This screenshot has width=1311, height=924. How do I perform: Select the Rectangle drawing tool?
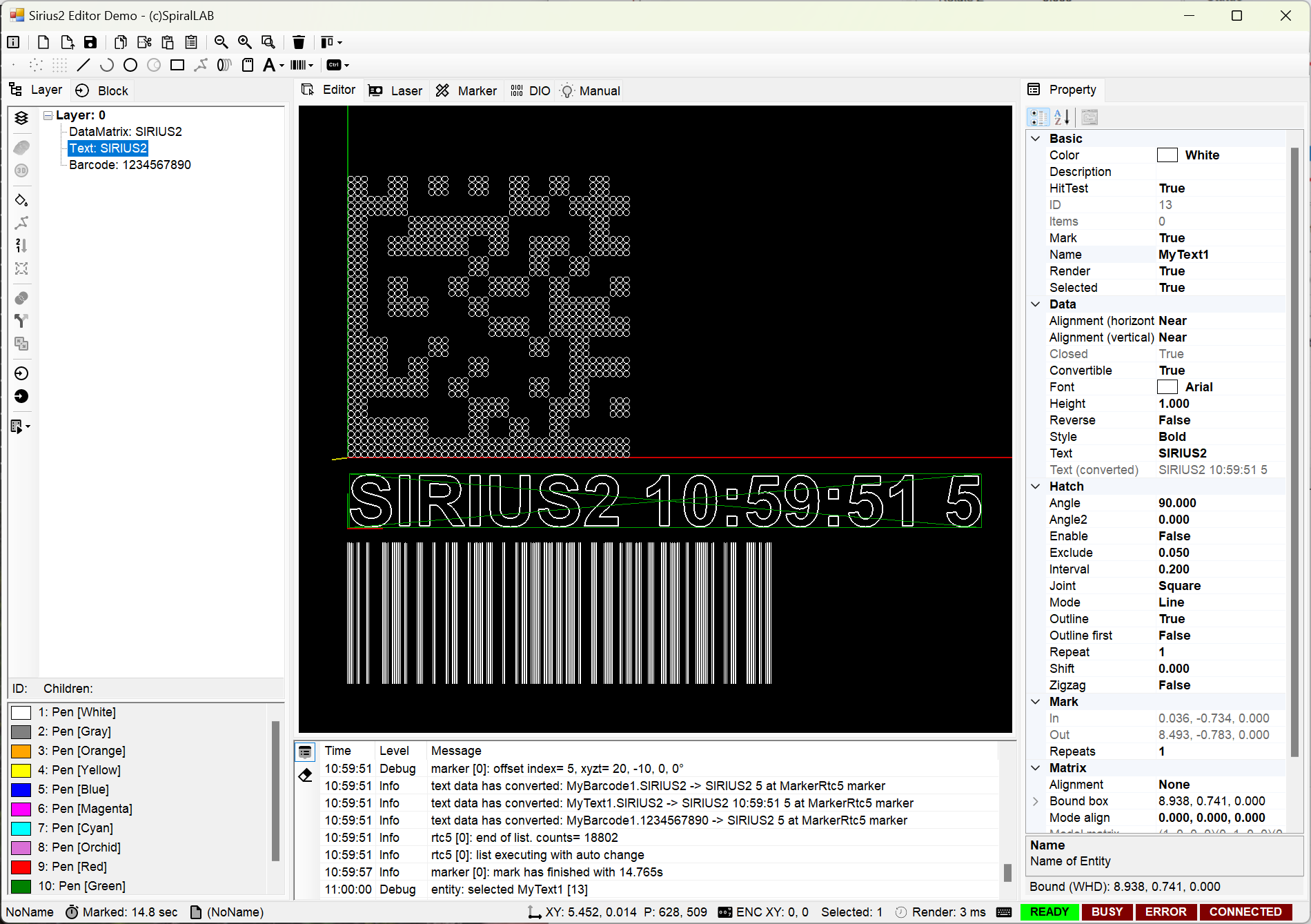click(177, 65)
